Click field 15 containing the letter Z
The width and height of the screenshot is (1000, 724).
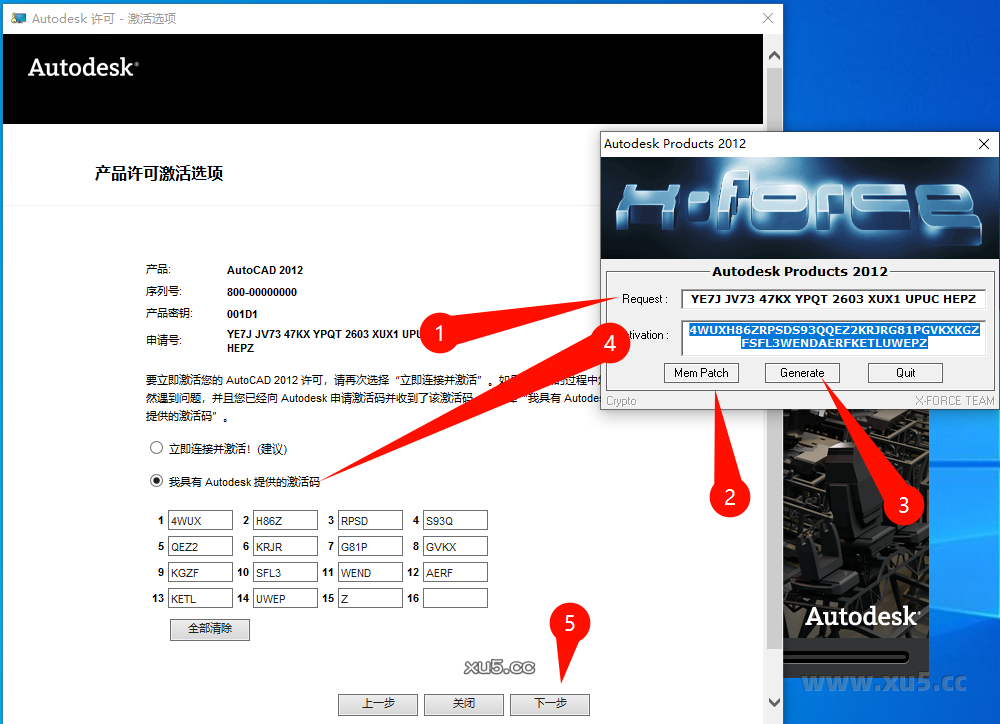pos(370,598)
